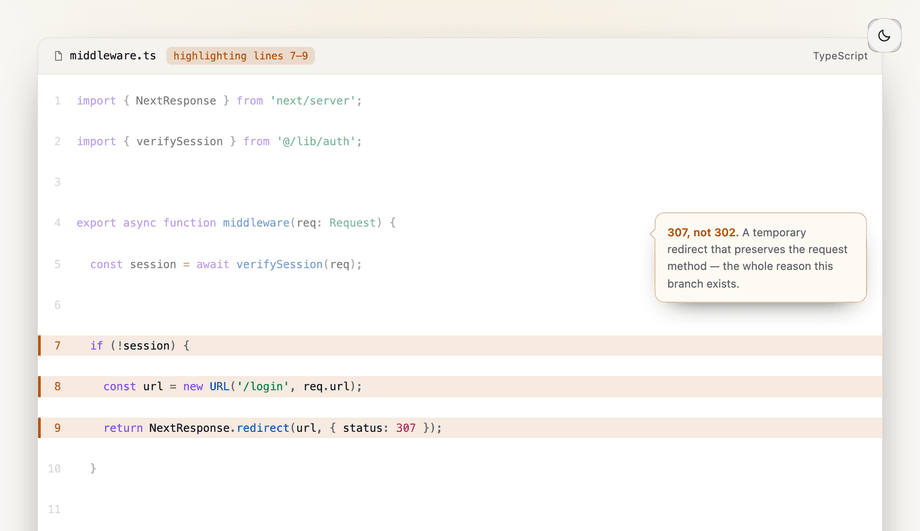Click "const url" on line 8
920x531 pixels.
coord(133,387)
